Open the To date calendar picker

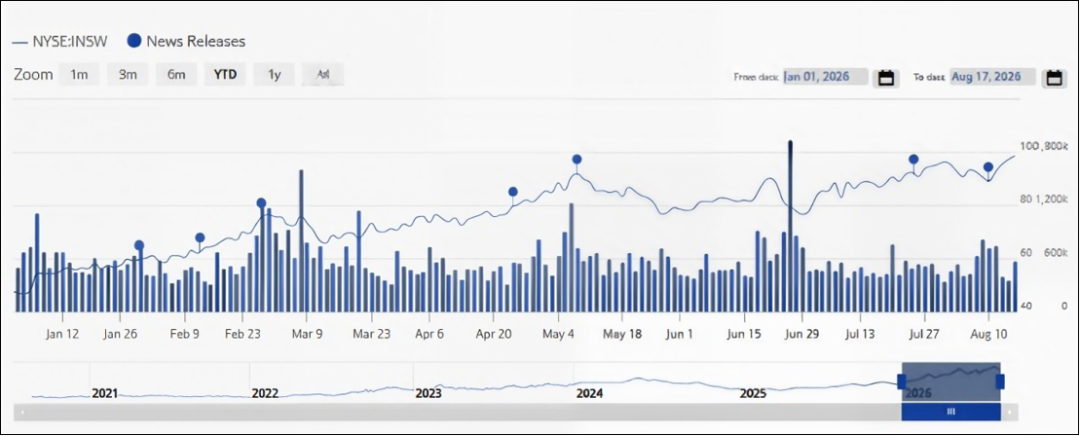tap(1053, 78)
